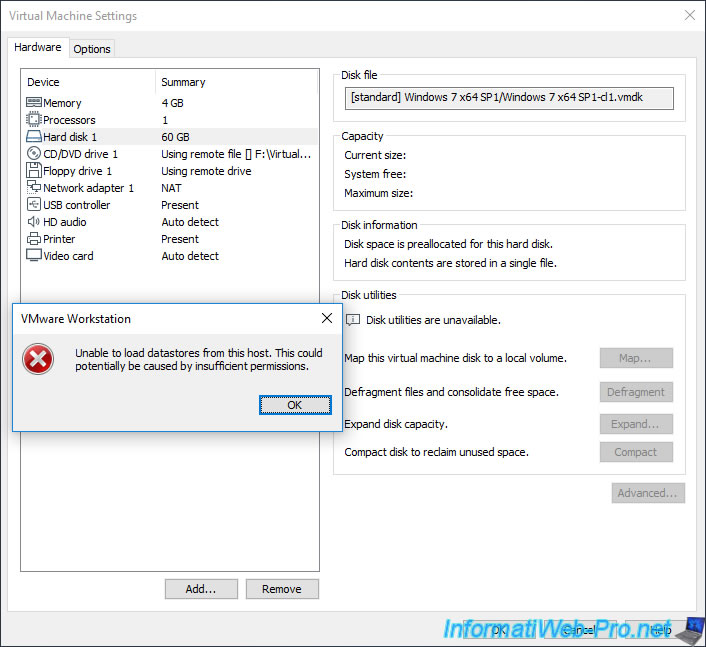Click the Printer icon
The image size is (706, 647).
[x=34, y=239]
